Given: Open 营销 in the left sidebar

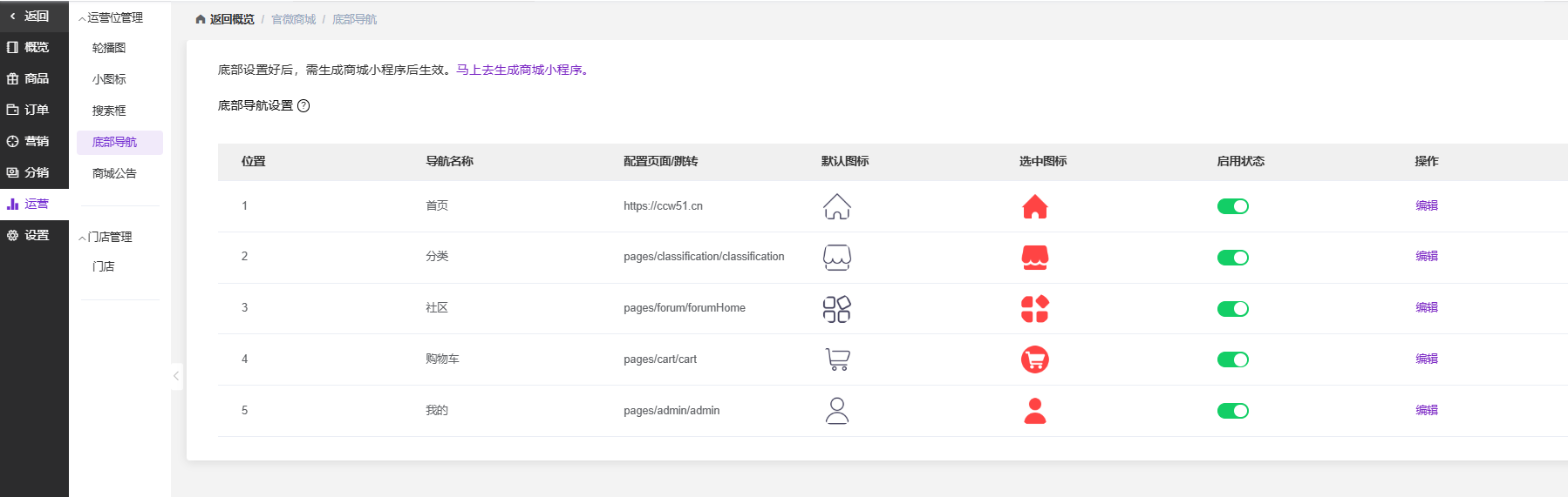Looking at the screenshot, I should point(34,141).
